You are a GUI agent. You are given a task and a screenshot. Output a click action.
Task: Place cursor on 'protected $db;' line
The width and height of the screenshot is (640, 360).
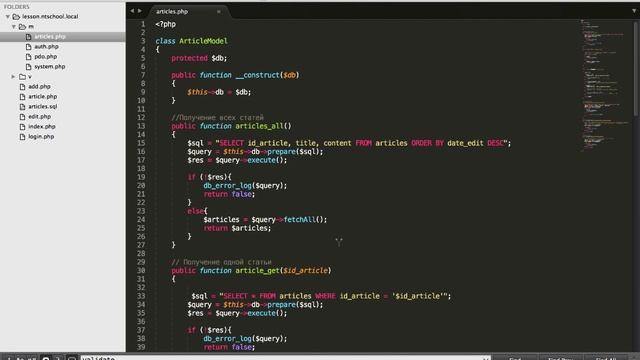click(199, 58)
